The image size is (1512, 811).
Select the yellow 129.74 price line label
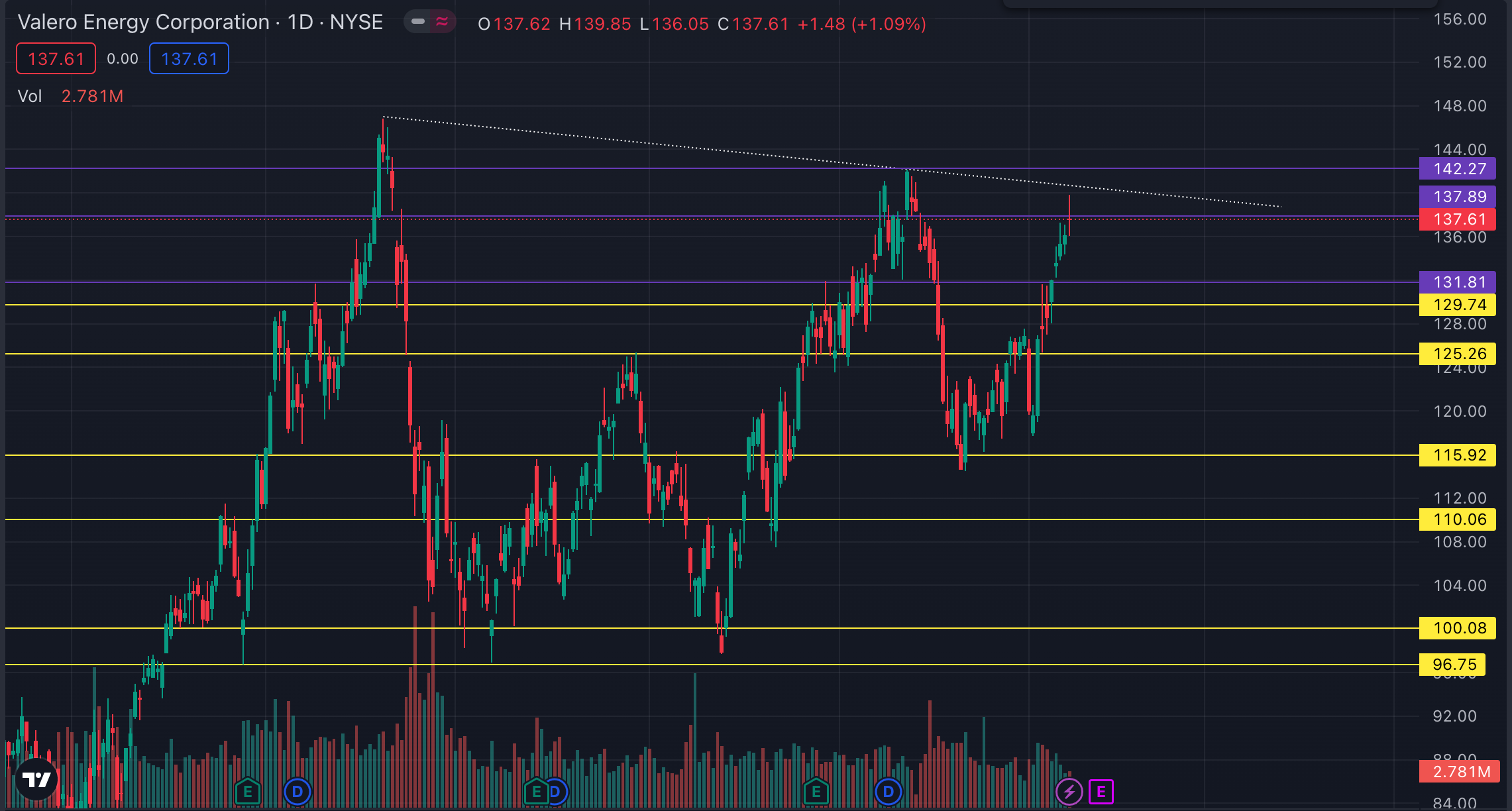click(1458, 305)
